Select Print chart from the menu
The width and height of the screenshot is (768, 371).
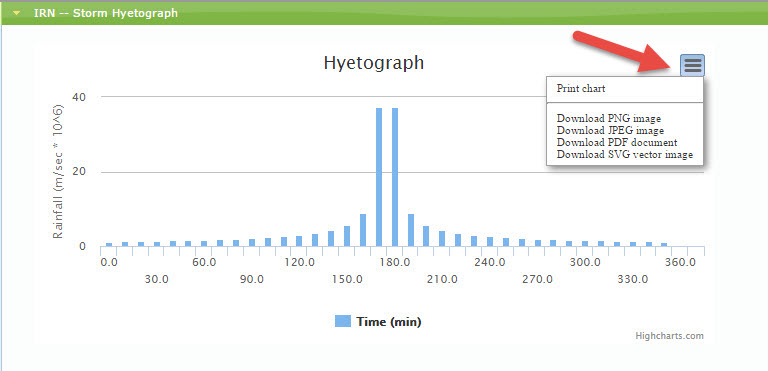(581, 89)
